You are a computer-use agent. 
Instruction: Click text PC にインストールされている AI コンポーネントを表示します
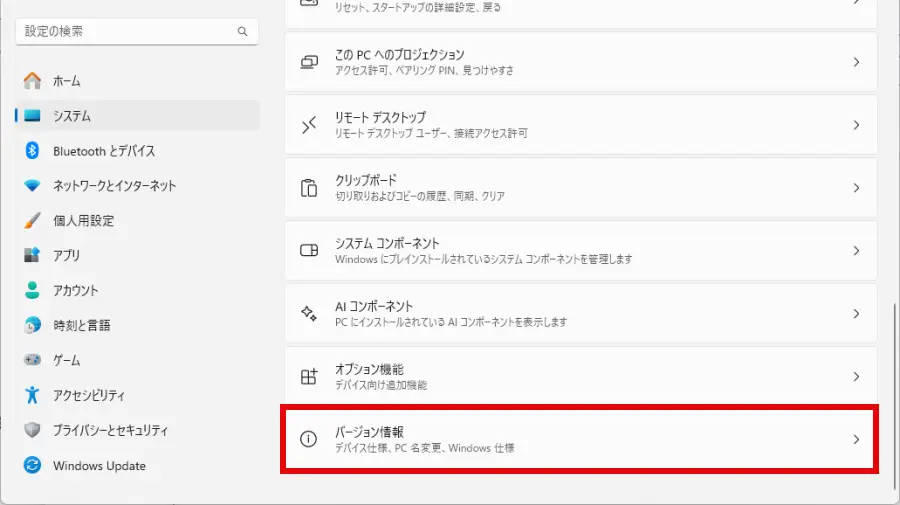coord(451,322)
